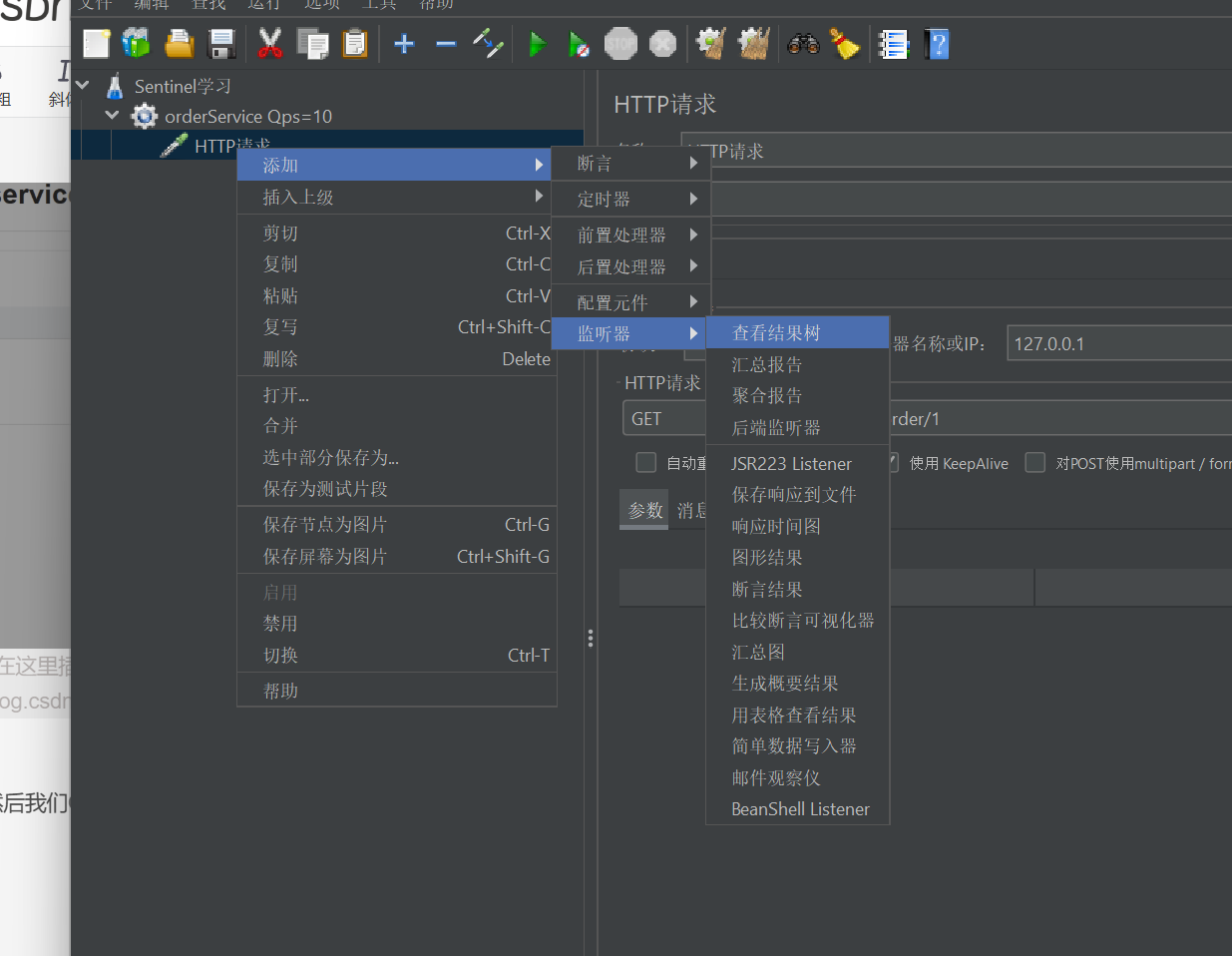1232x956 pixels.
Task: Choose 选中部分保存为... menu entry
Action: (396, 457)
